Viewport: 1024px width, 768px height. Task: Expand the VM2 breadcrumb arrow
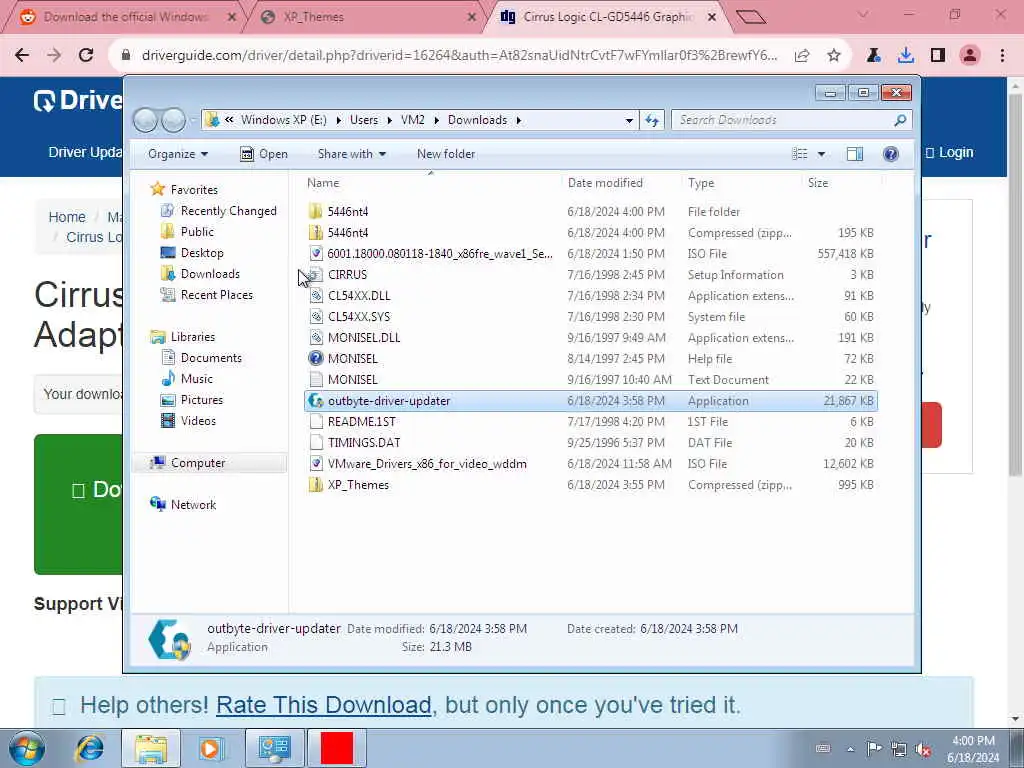coord(436,120)
